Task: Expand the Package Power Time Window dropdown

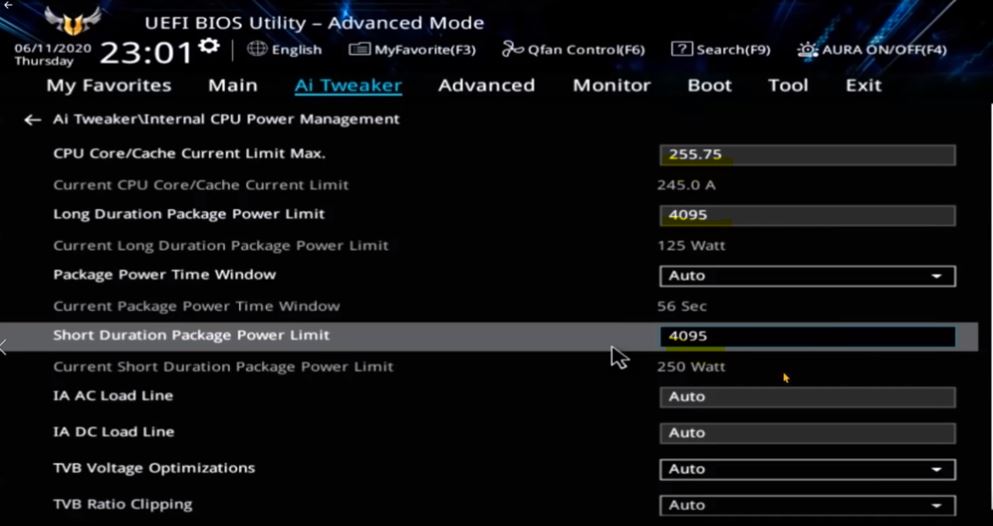Action: tap(807, 276)
